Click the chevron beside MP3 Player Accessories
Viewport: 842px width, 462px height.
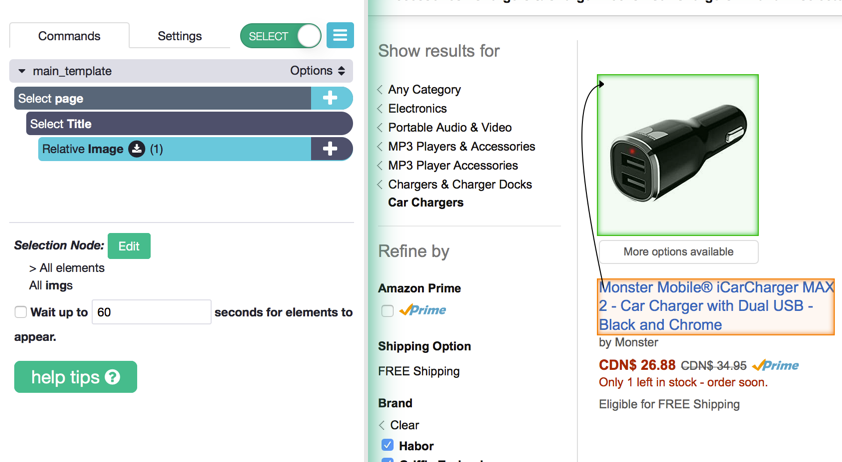[380, 165]
